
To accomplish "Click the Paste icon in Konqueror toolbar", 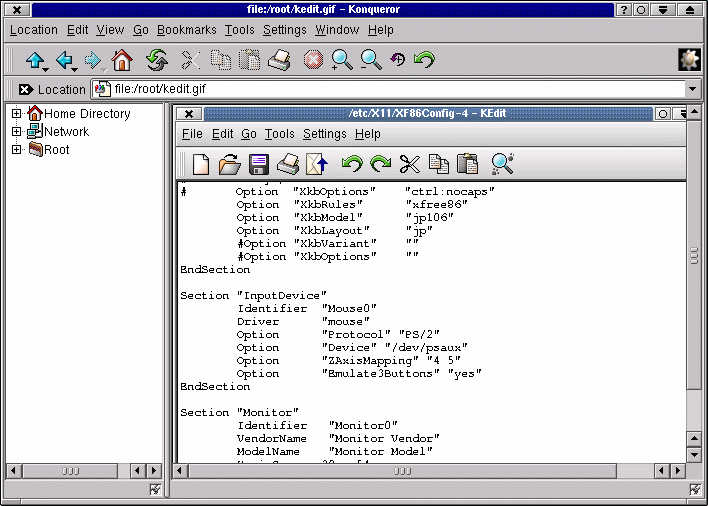I will [x=250, y=60].
